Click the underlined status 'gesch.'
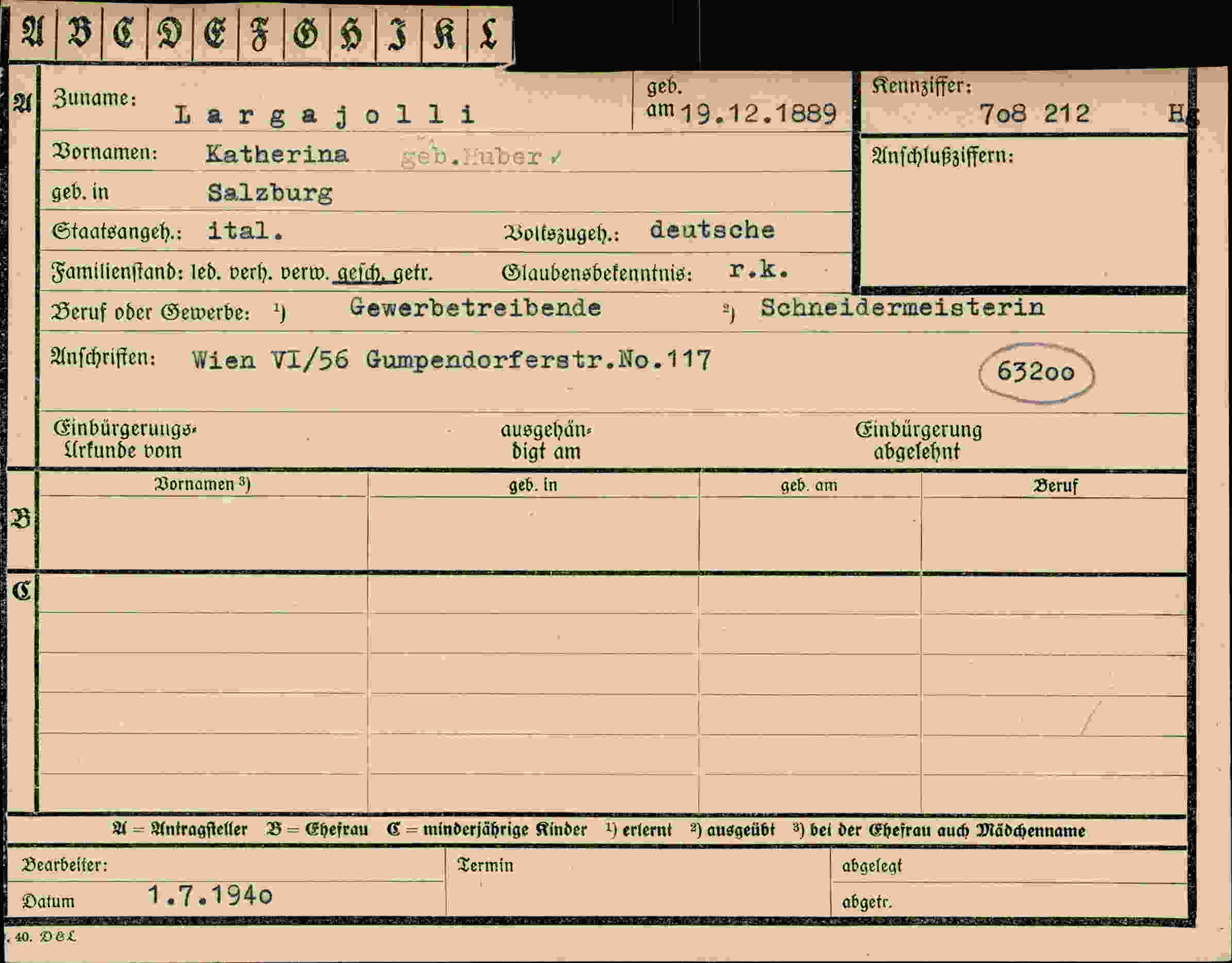The image size is (1232, 963). (359, 273)
